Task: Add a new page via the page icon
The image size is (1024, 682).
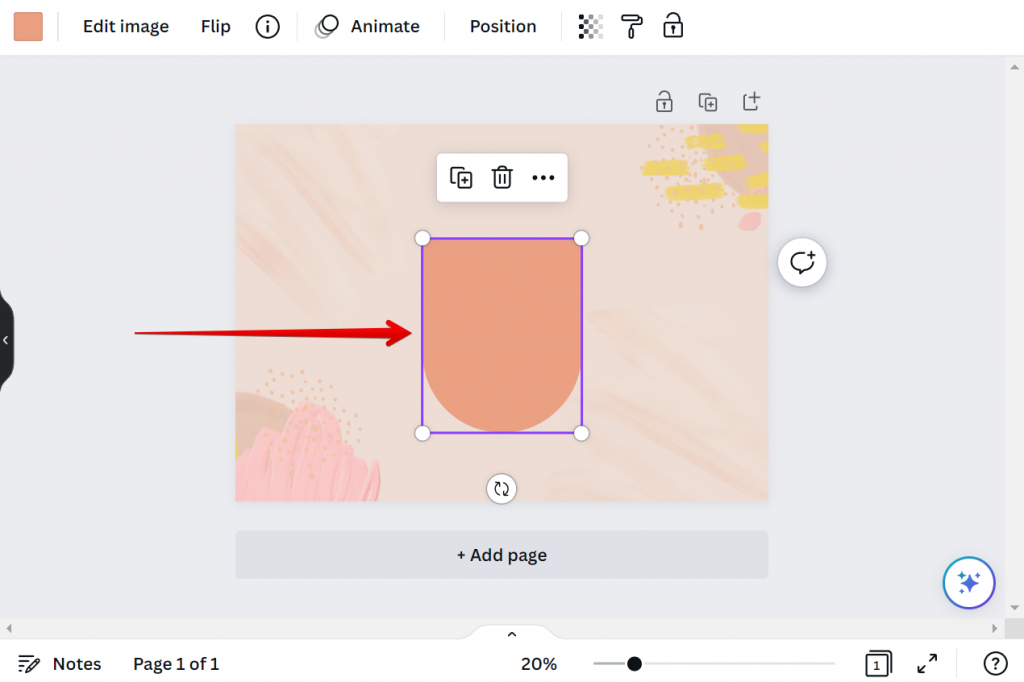Action: tap(751, 101)
